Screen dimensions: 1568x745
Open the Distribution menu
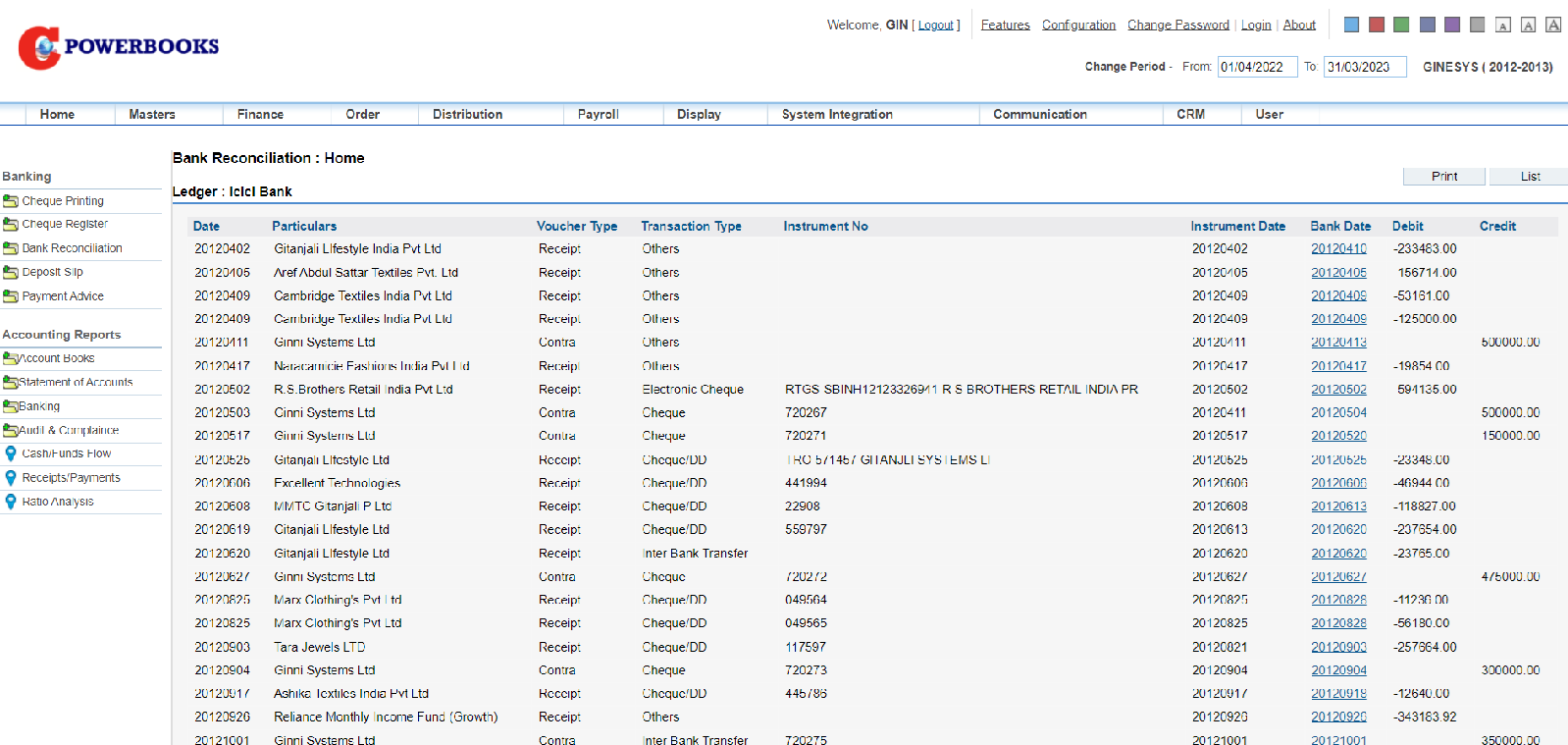click(467, 115)
